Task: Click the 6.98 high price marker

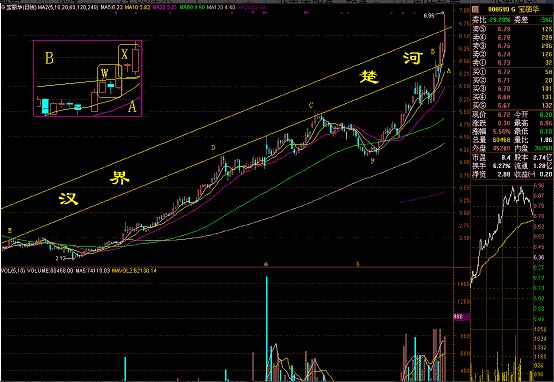Action: (x=428, y=16)
